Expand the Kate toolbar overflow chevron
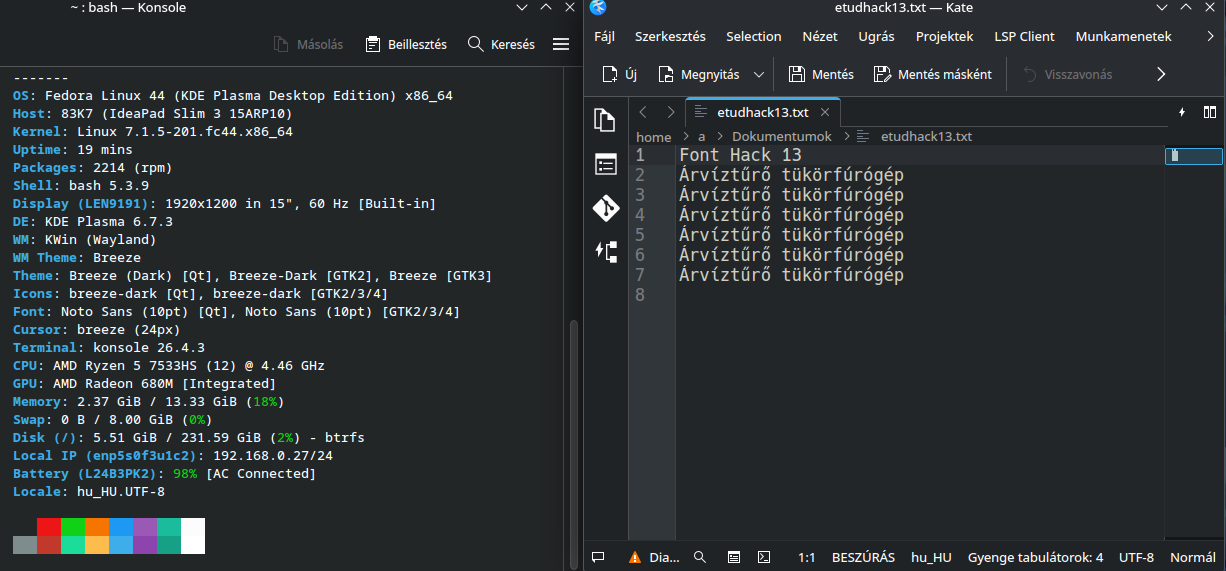1226x571 pixels. click(1161, 74)
